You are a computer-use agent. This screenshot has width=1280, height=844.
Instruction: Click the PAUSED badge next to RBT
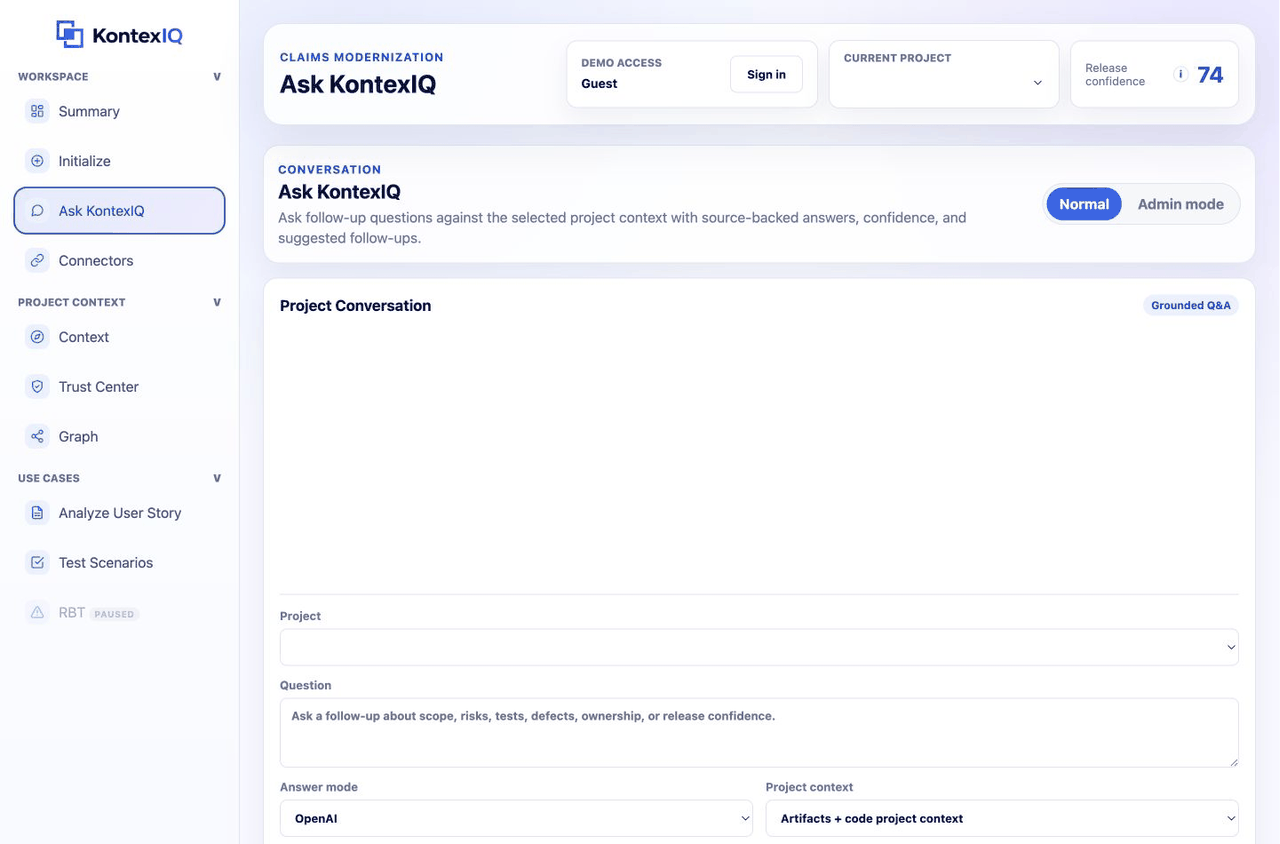114,614
